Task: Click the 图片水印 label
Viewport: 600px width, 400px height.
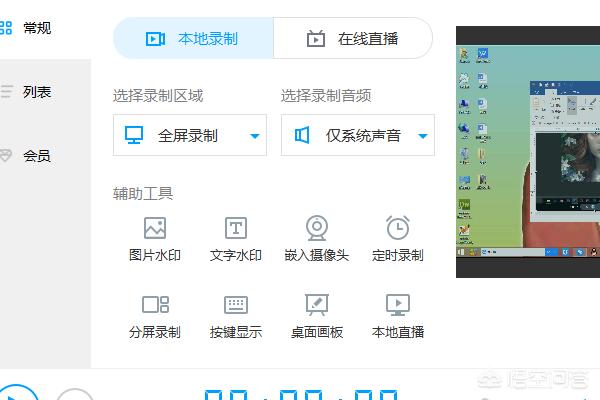Action: point(155,255)
